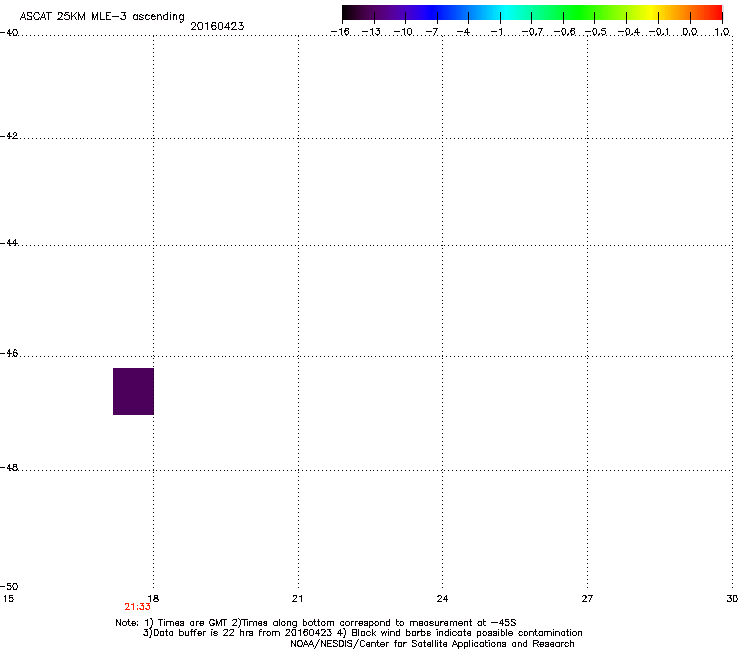This screenshot has height=650, width=740.
Task: Click the -0.7 color scale label
Action: click(532, 32)
